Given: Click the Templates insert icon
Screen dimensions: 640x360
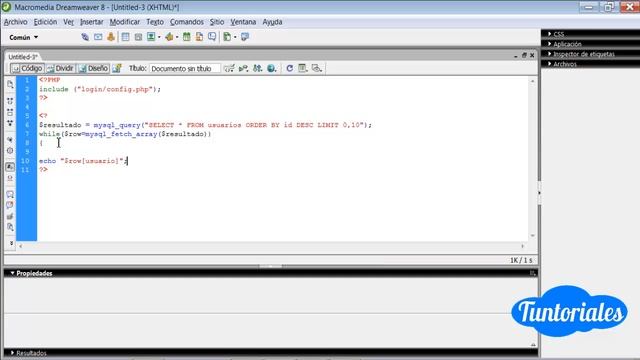Looking at the screenshot, I should pyautogui.click(x=227, y=37).
